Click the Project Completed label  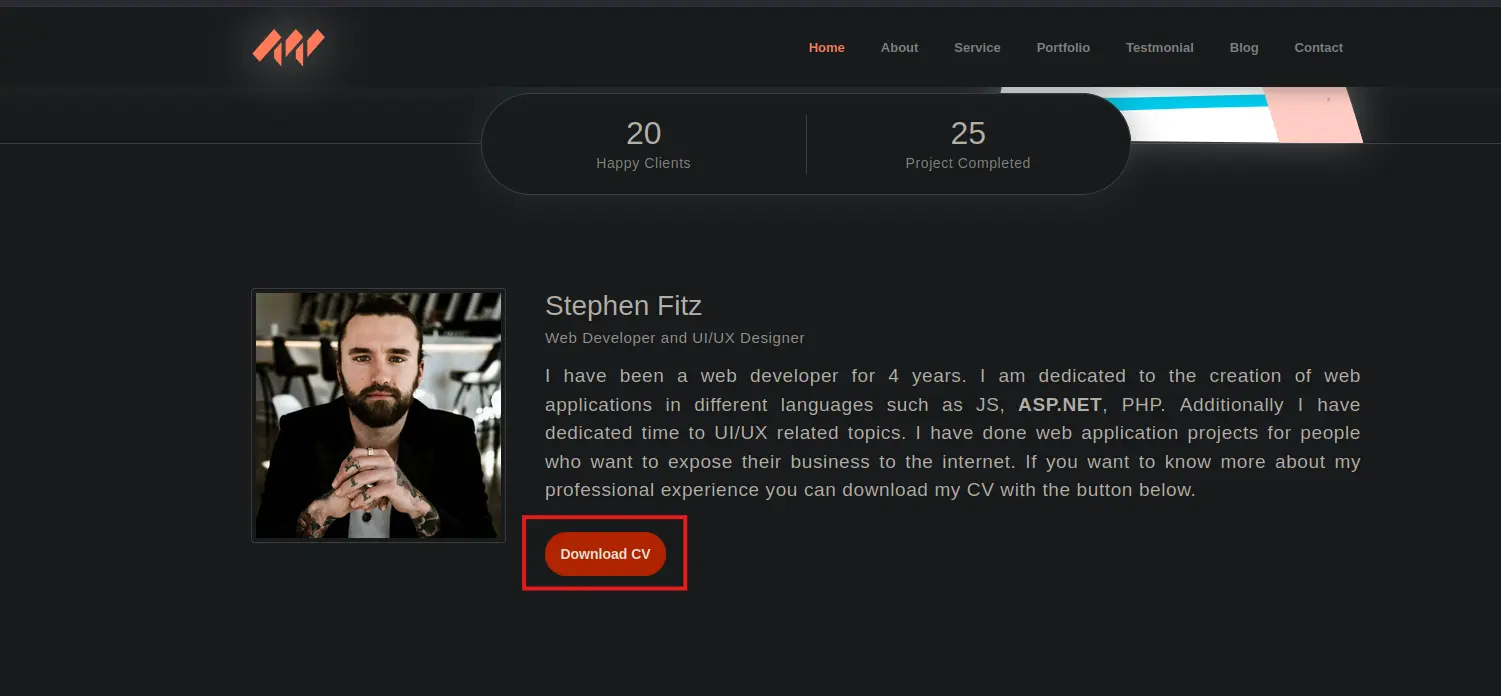(x=968, y=163)
